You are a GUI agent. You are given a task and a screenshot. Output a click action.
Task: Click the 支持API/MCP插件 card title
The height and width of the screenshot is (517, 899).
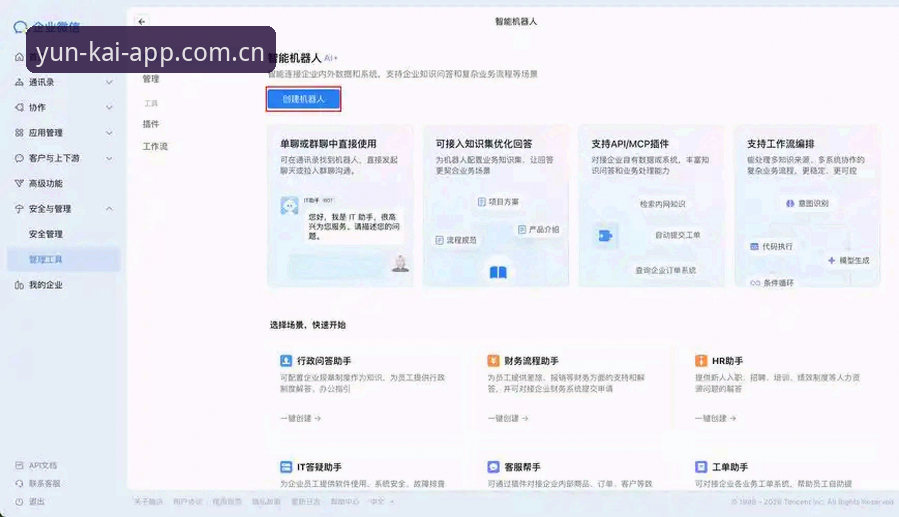pos(630,144)
